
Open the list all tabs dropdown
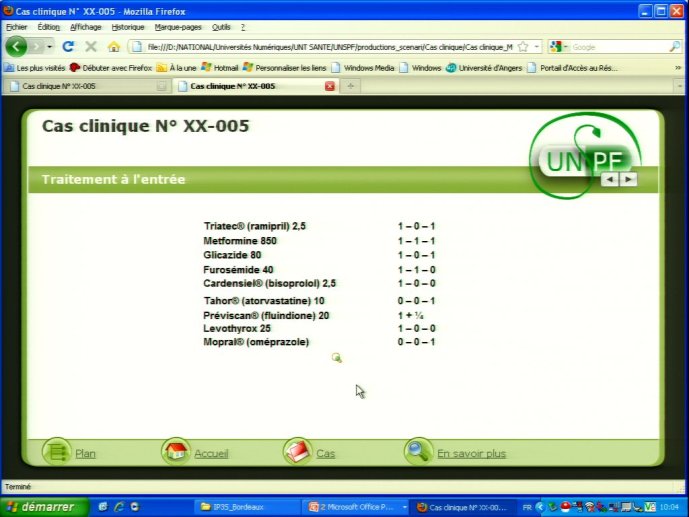680,87
